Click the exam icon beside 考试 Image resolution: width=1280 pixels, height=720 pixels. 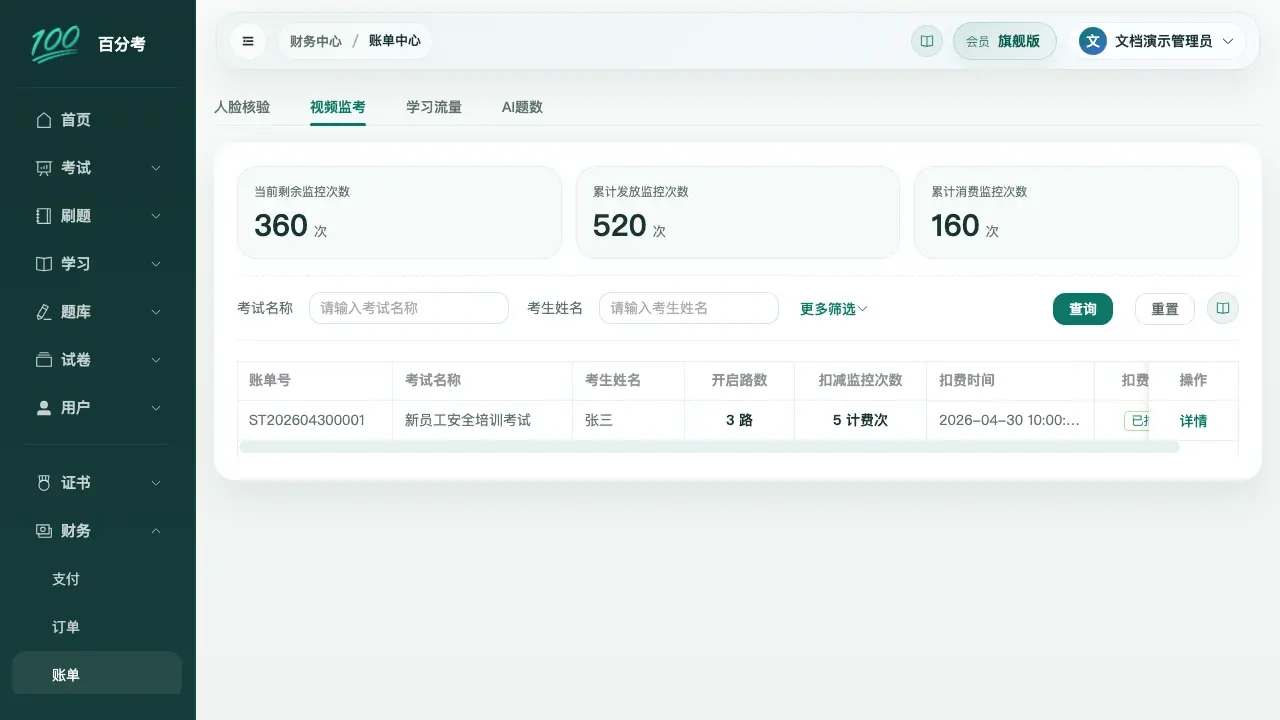(x=43, y=168)
